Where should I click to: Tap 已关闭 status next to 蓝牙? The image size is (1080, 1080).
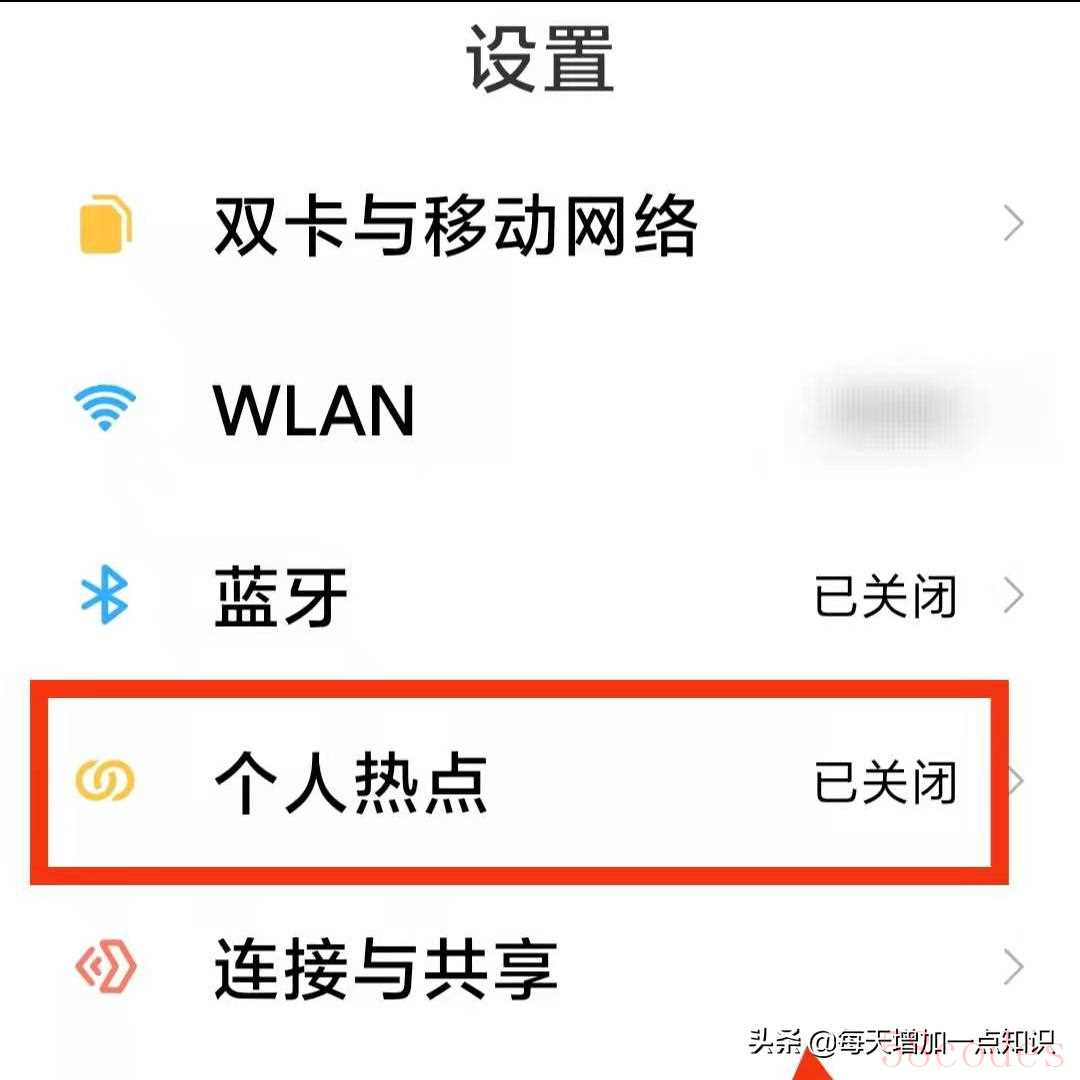click(x=886, y=596)
